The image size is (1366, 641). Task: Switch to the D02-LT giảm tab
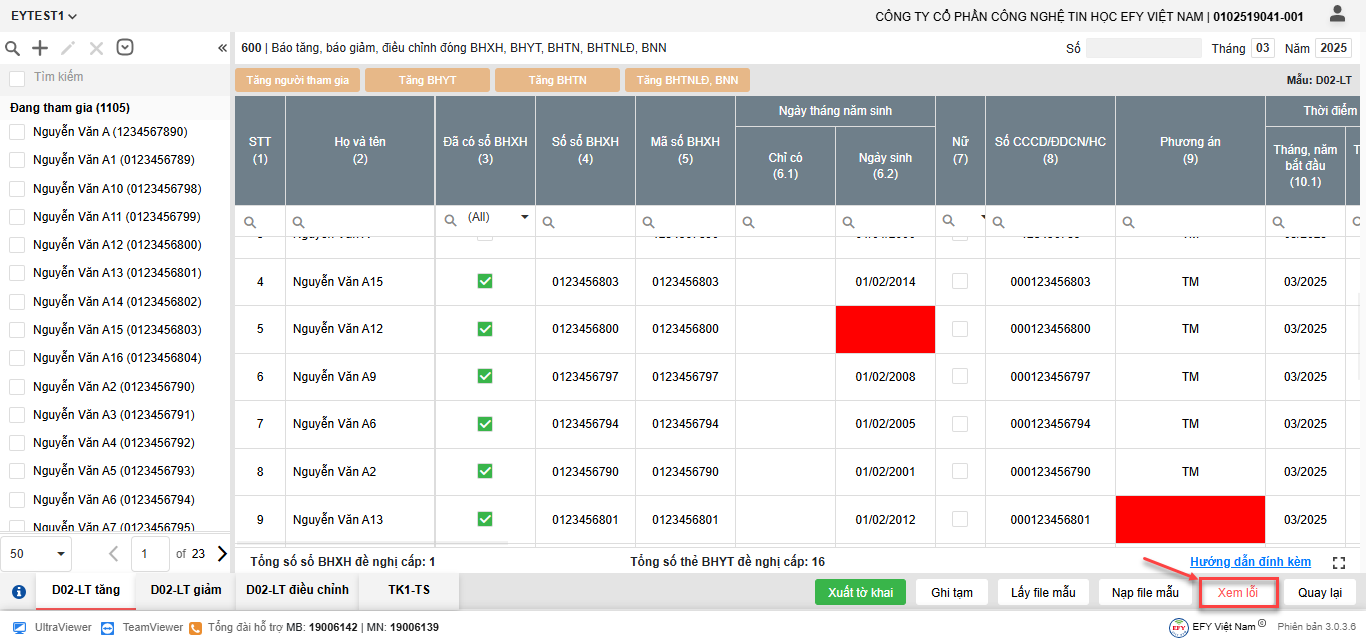point(186,590)
